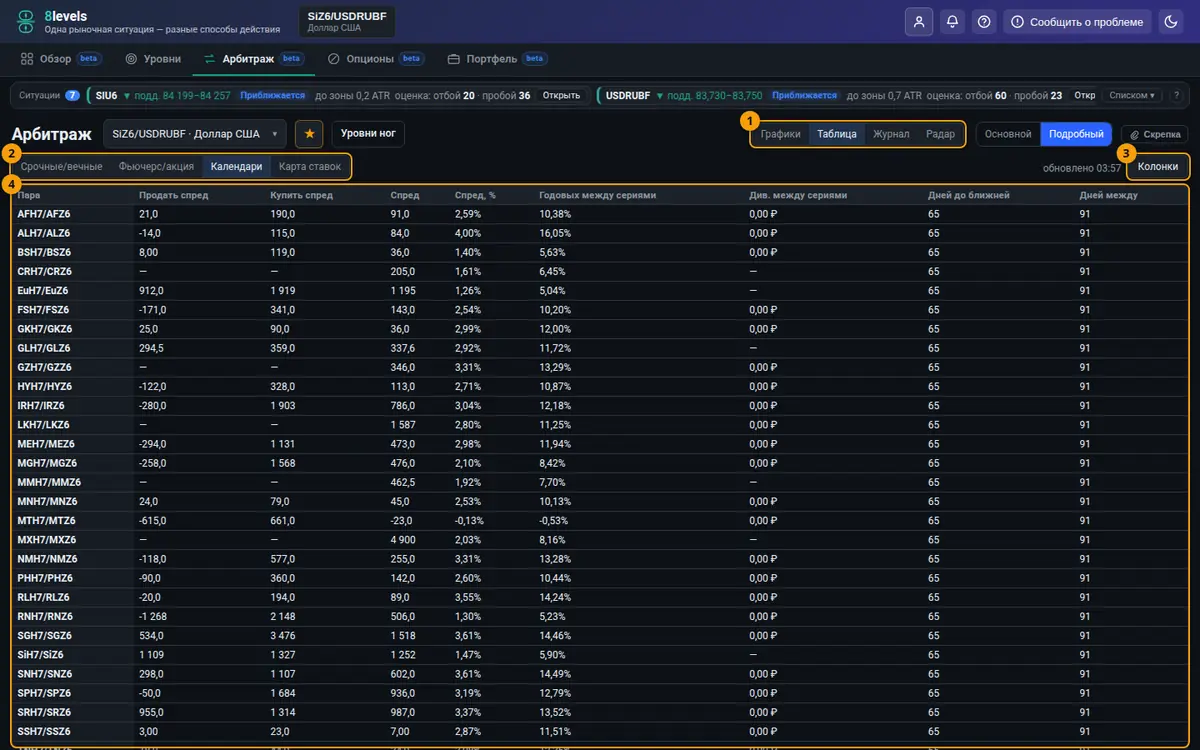
Task: Select the Карта ставок tab
Action: pos(310,166)
